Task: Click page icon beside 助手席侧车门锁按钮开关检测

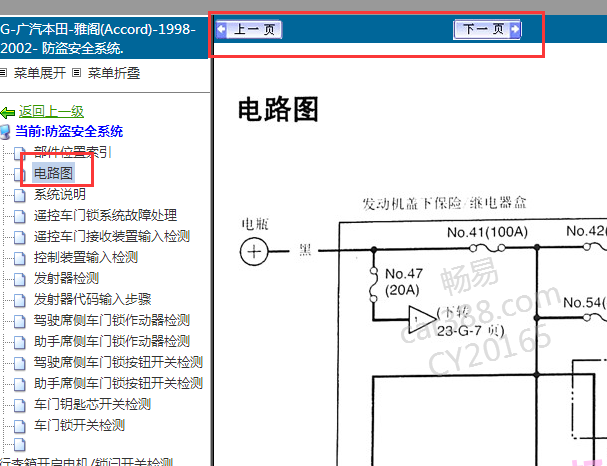Action: [20, 384]
